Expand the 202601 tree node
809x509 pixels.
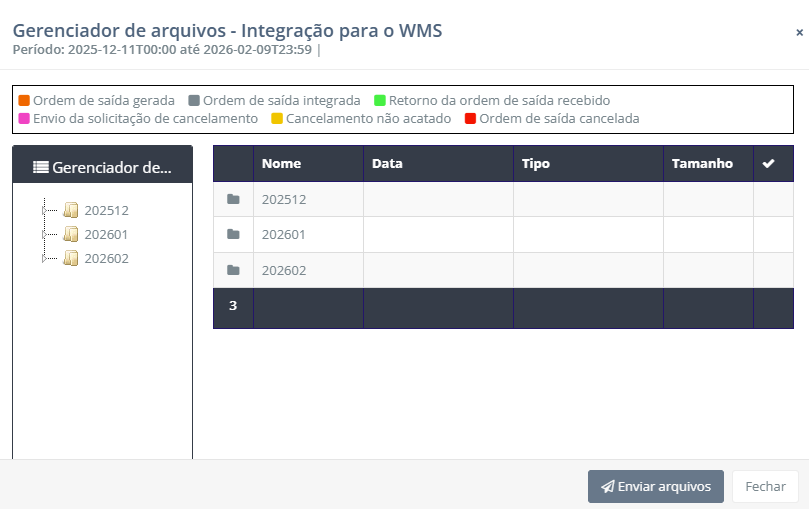[46, 234]
